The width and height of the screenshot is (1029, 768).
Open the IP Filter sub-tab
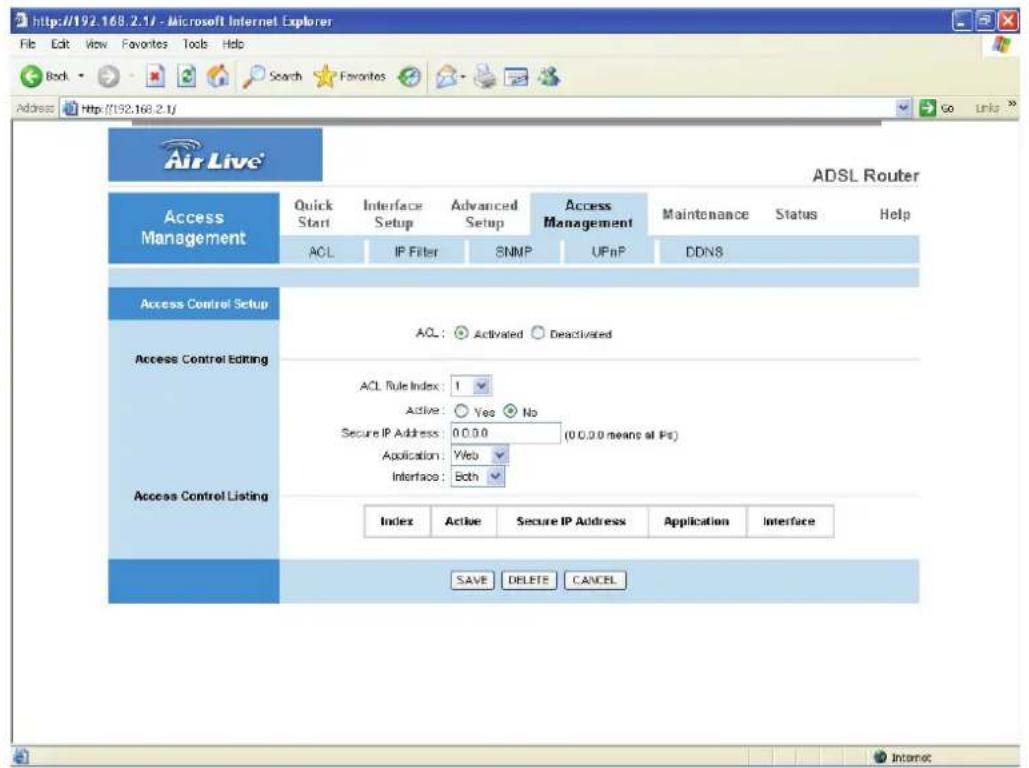point(416,251)
